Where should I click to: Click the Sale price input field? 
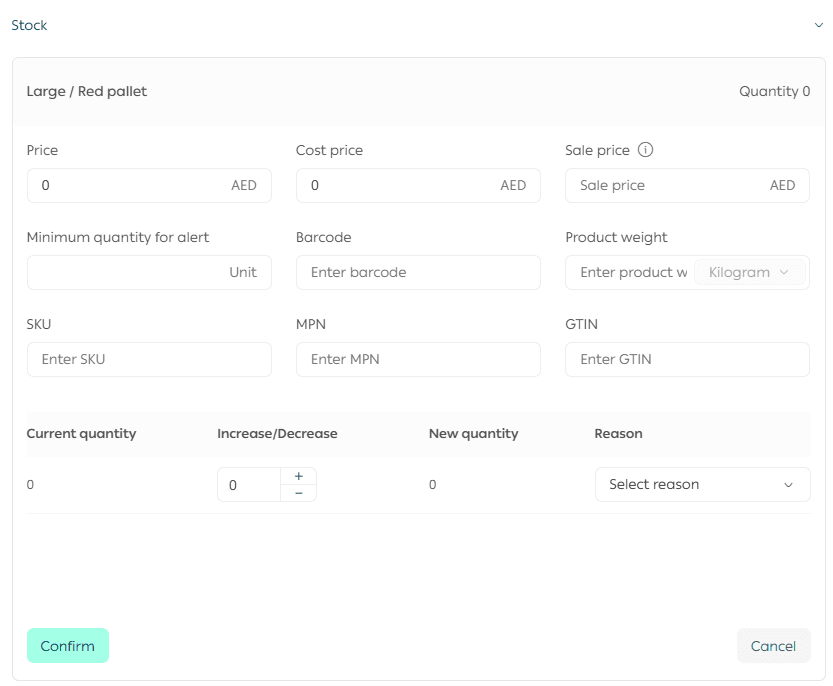(665, 186)
